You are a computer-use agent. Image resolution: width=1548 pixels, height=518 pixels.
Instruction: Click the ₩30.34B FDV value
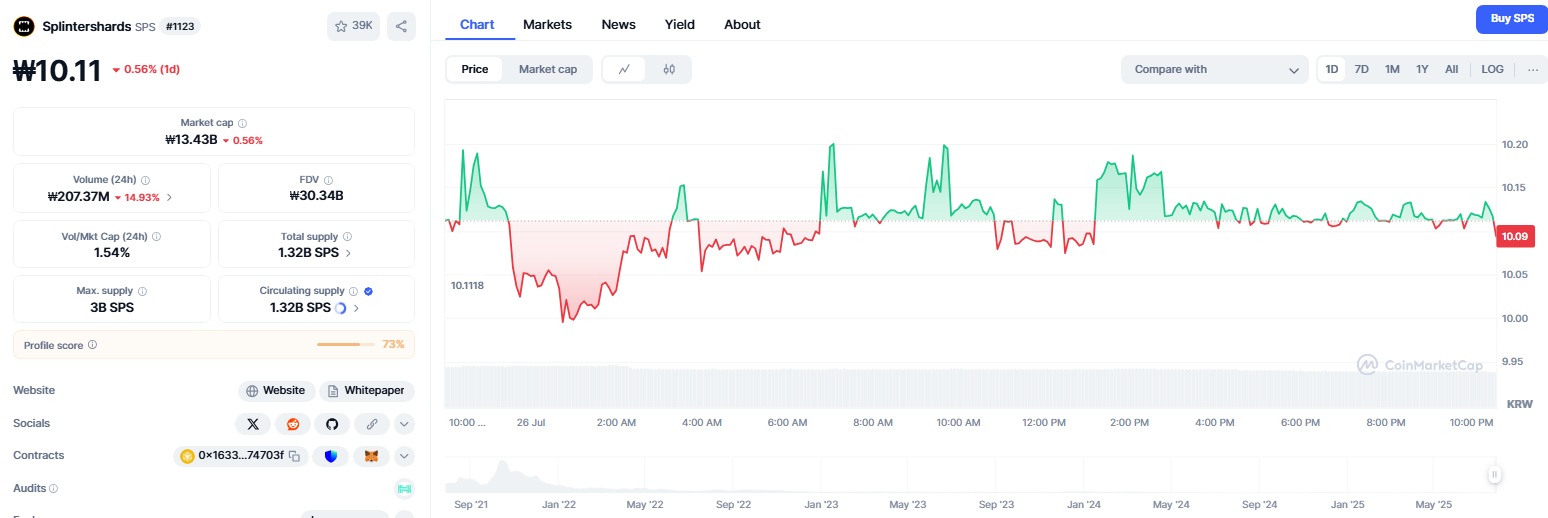pyautogui.click(x=316, y=196)
